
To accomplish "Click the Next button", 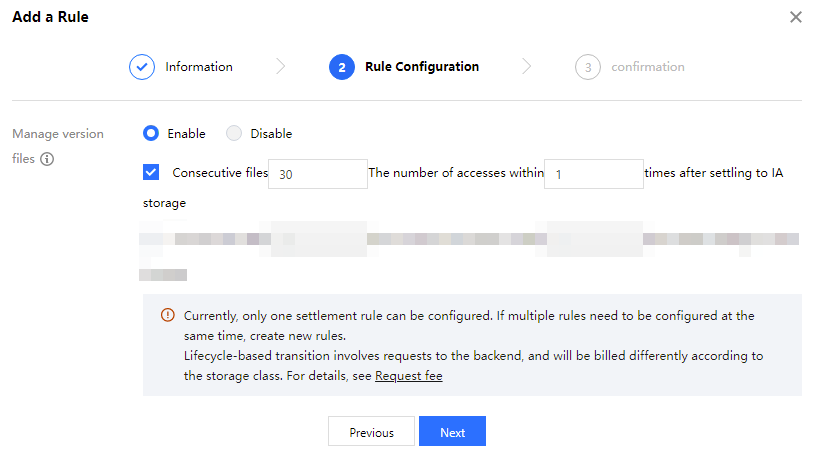I will pos(452,432).
